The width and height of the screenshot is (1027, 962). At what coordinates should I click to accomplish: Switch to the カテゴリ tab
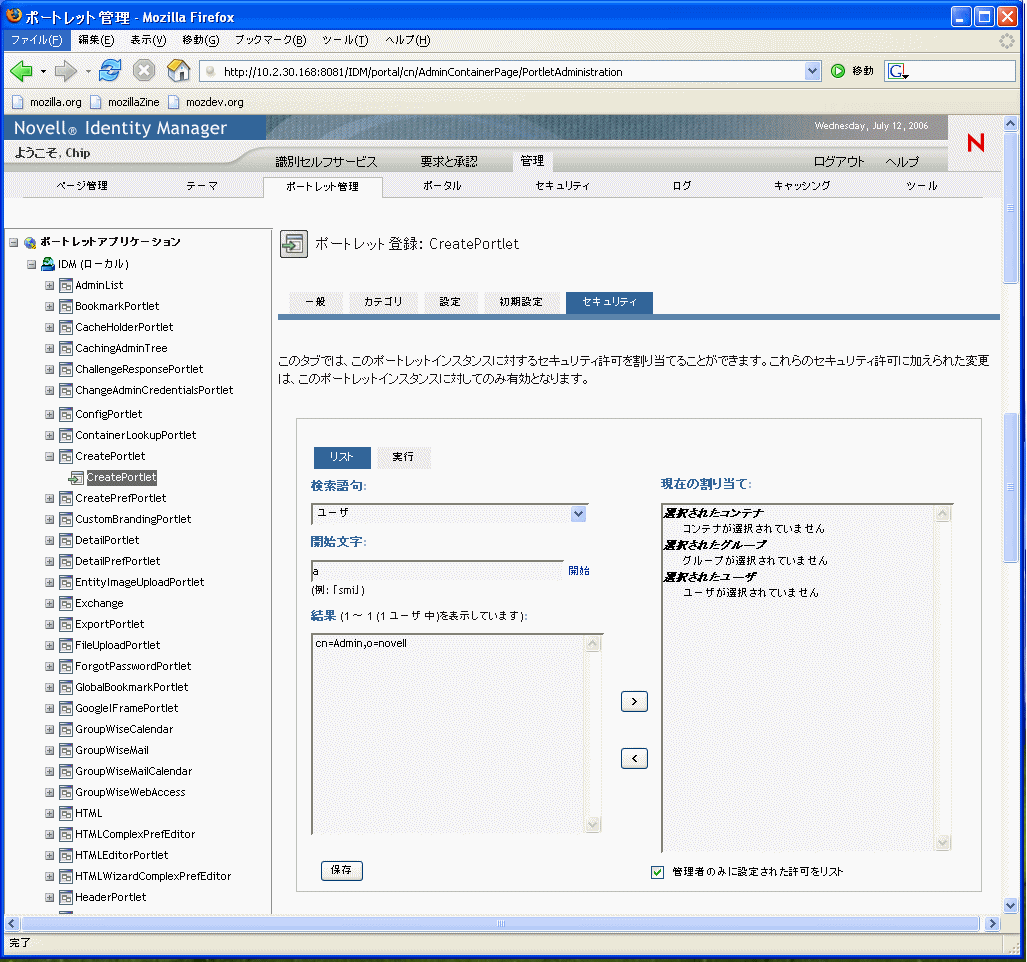(383, 302)
